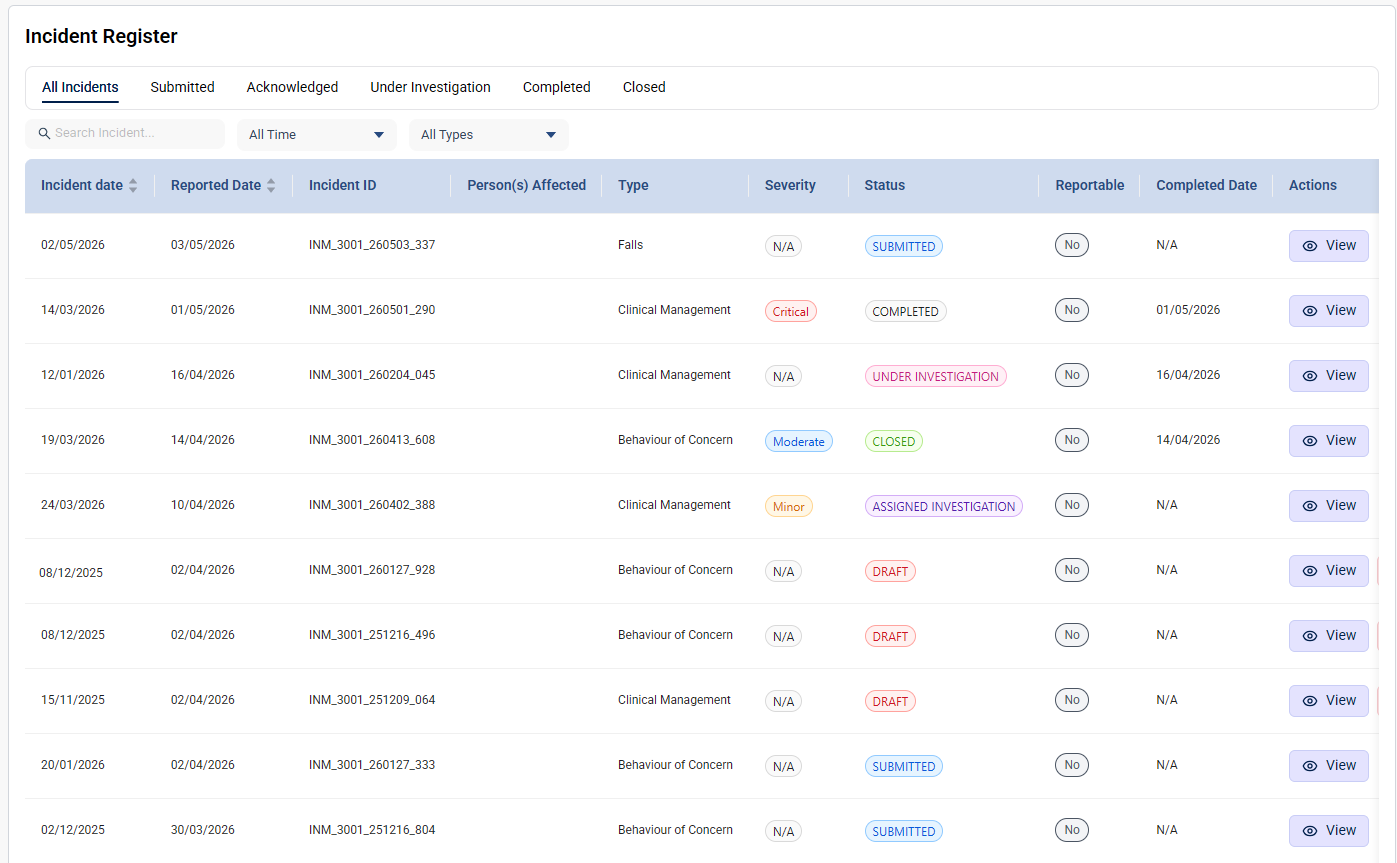Image resolution: width=1397 pixels, height=863 pixels.
Task: Click the CLOSED status badge
Action: 894,441
